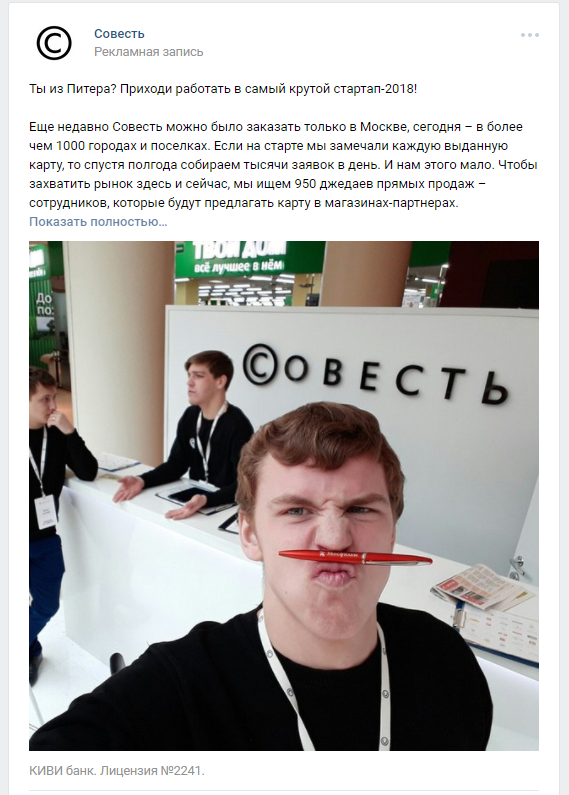Open the attached selfie photo
569x795 pixels.
(284, 495)
